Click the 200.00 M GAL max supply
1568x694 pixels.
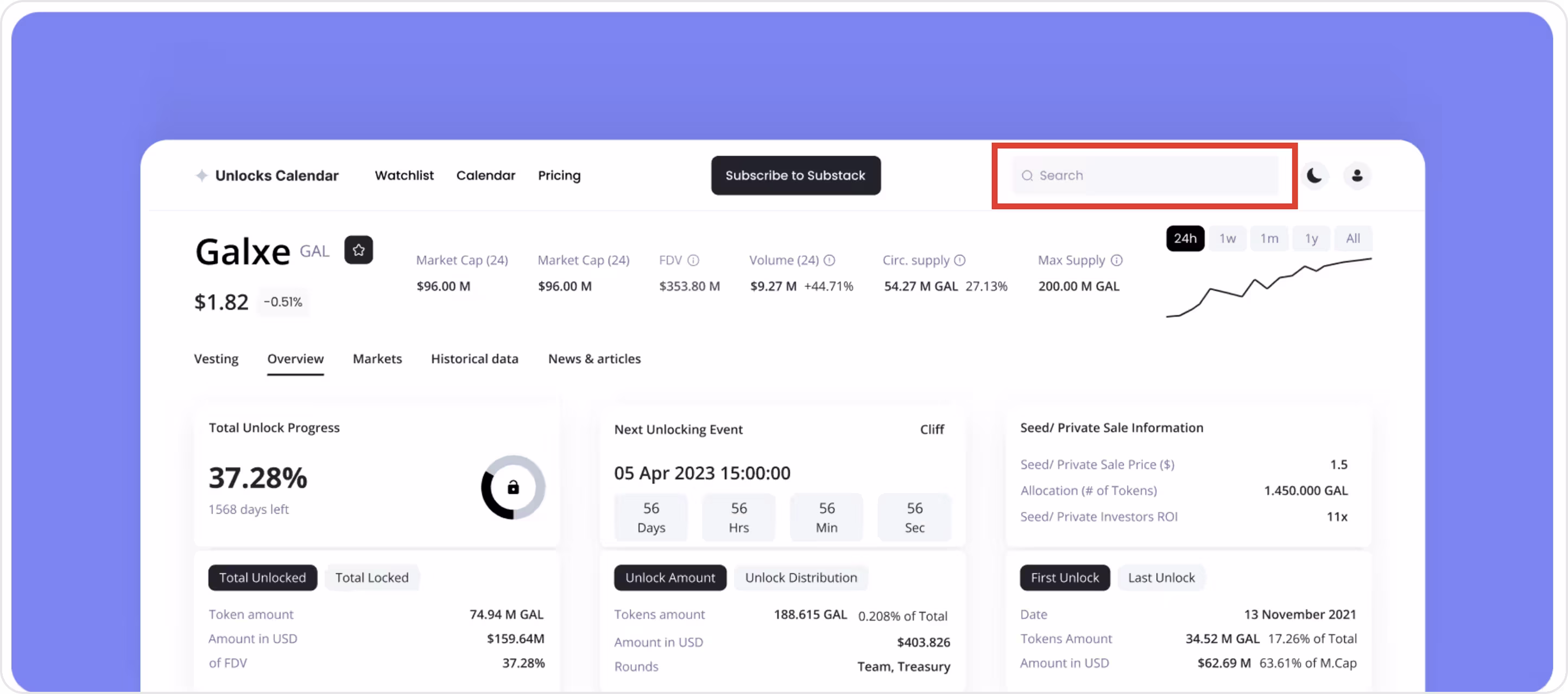pos(1079,286)
